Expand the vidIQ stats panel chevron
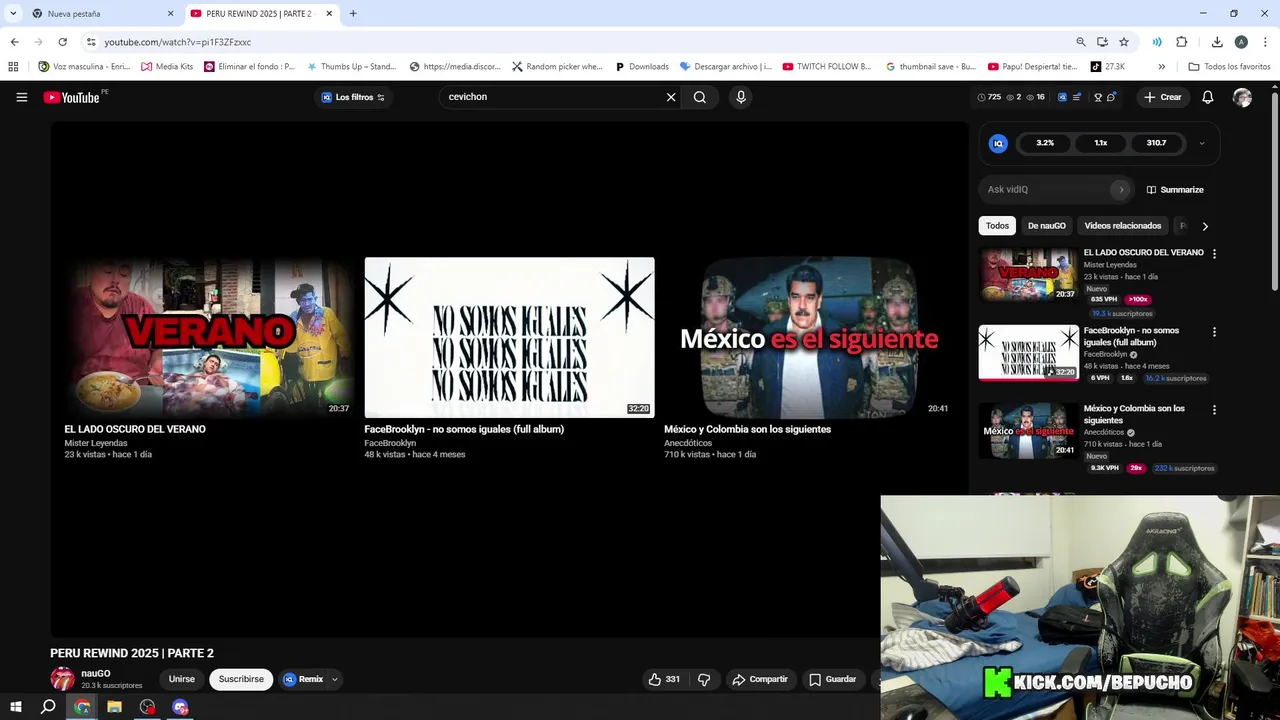Image resolution: width=1280 pixels, height=720 pixels. click(x=1202, y=143)
